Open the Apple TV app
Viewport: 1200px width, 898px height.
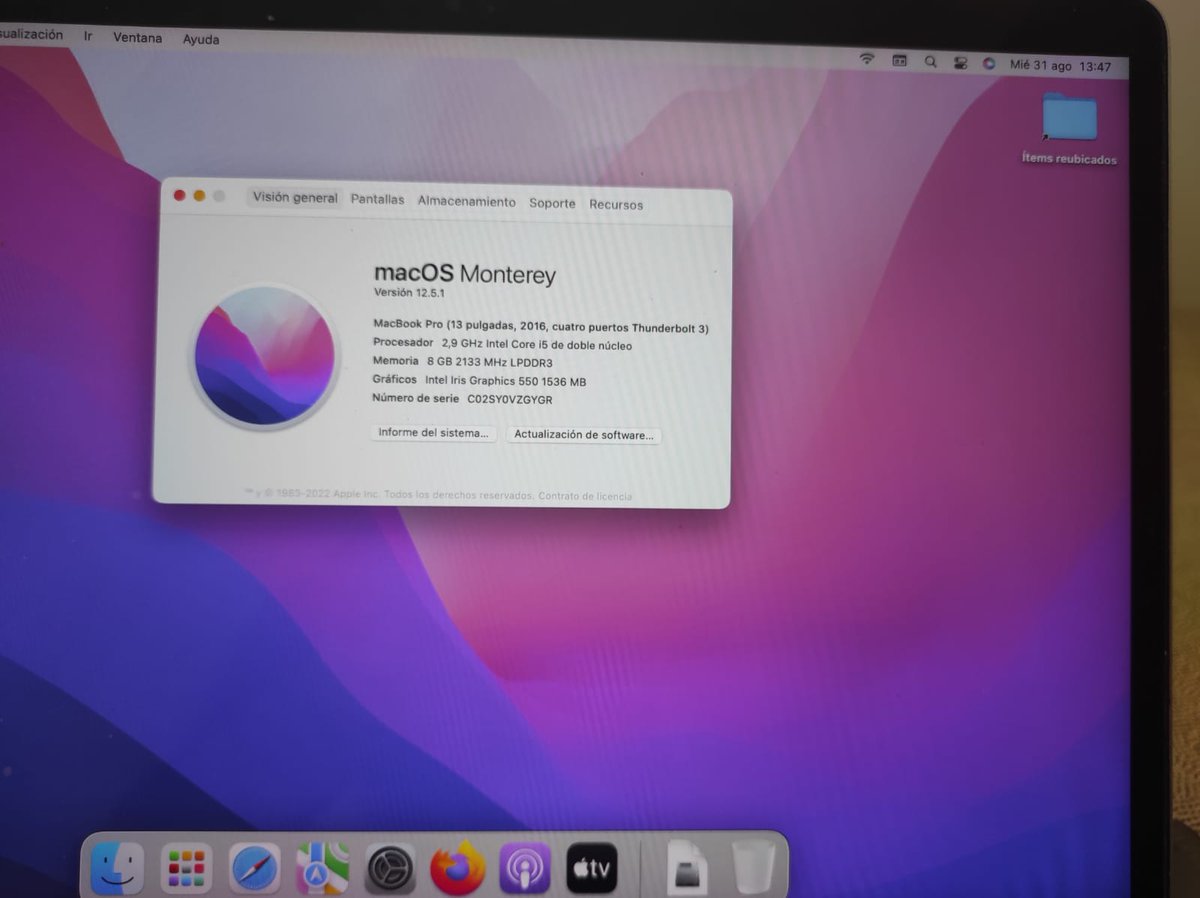click(x=592, y=869)
